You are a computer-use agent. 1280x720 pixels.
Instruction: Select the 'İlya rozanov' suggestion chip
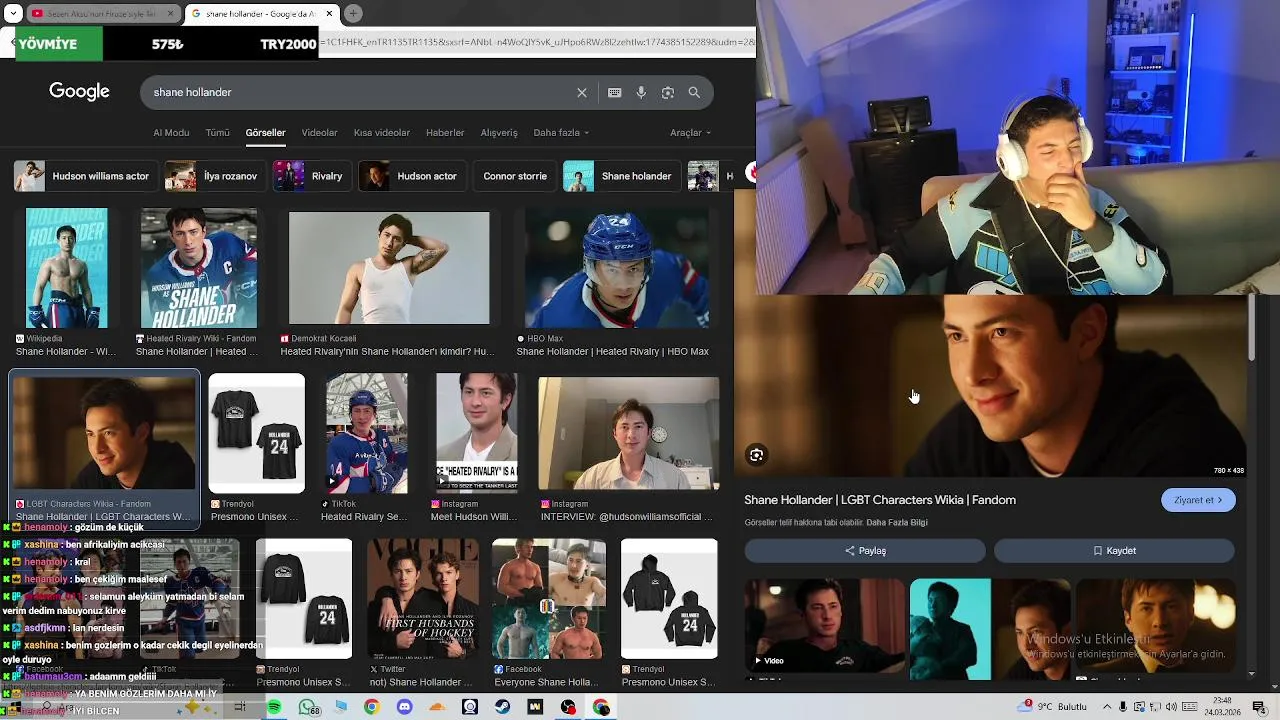point(214,176)
